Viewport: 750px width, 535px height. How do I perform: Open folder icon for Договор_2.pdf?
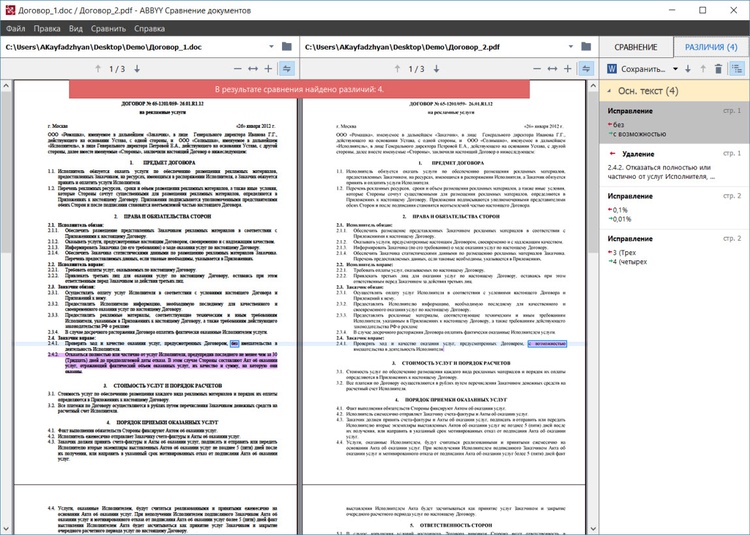[586, 47]
